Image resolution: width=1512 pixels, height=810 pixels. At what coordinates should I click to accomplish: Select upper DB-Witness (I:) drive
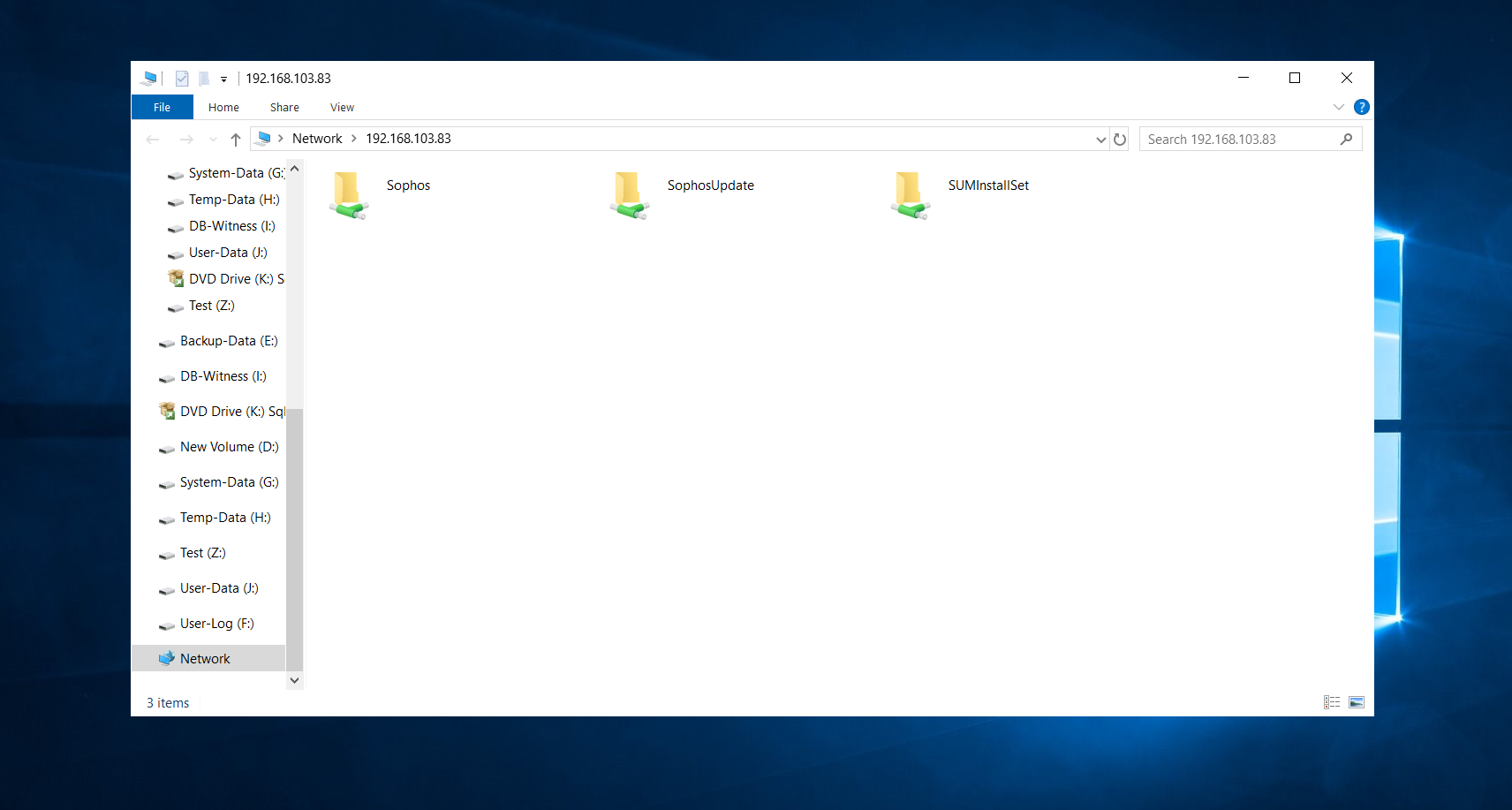tap(223, 226)
